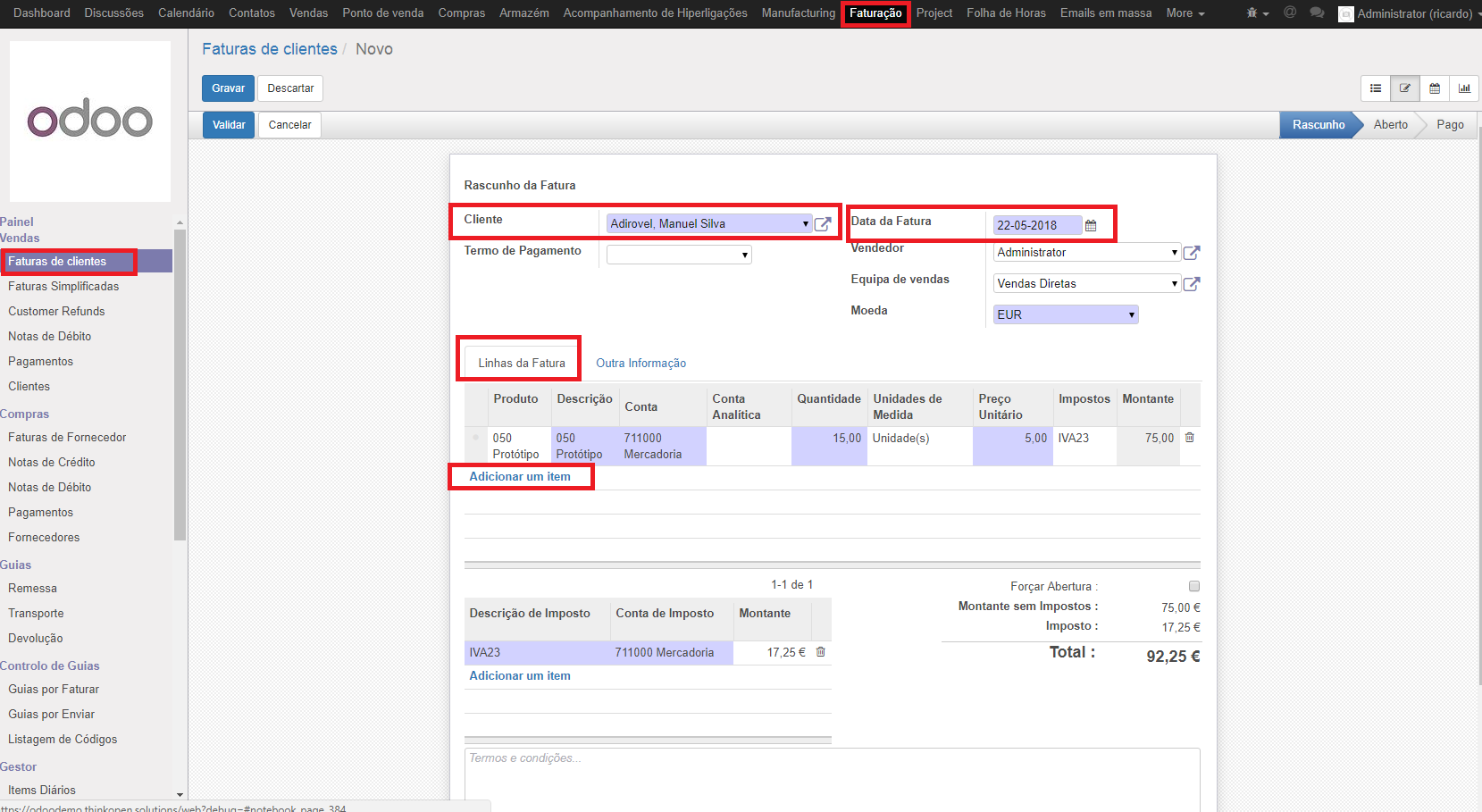Open debug bug icon menu
The width and height of the screenshot is (1482, 812).
[x=1257, y=13]
